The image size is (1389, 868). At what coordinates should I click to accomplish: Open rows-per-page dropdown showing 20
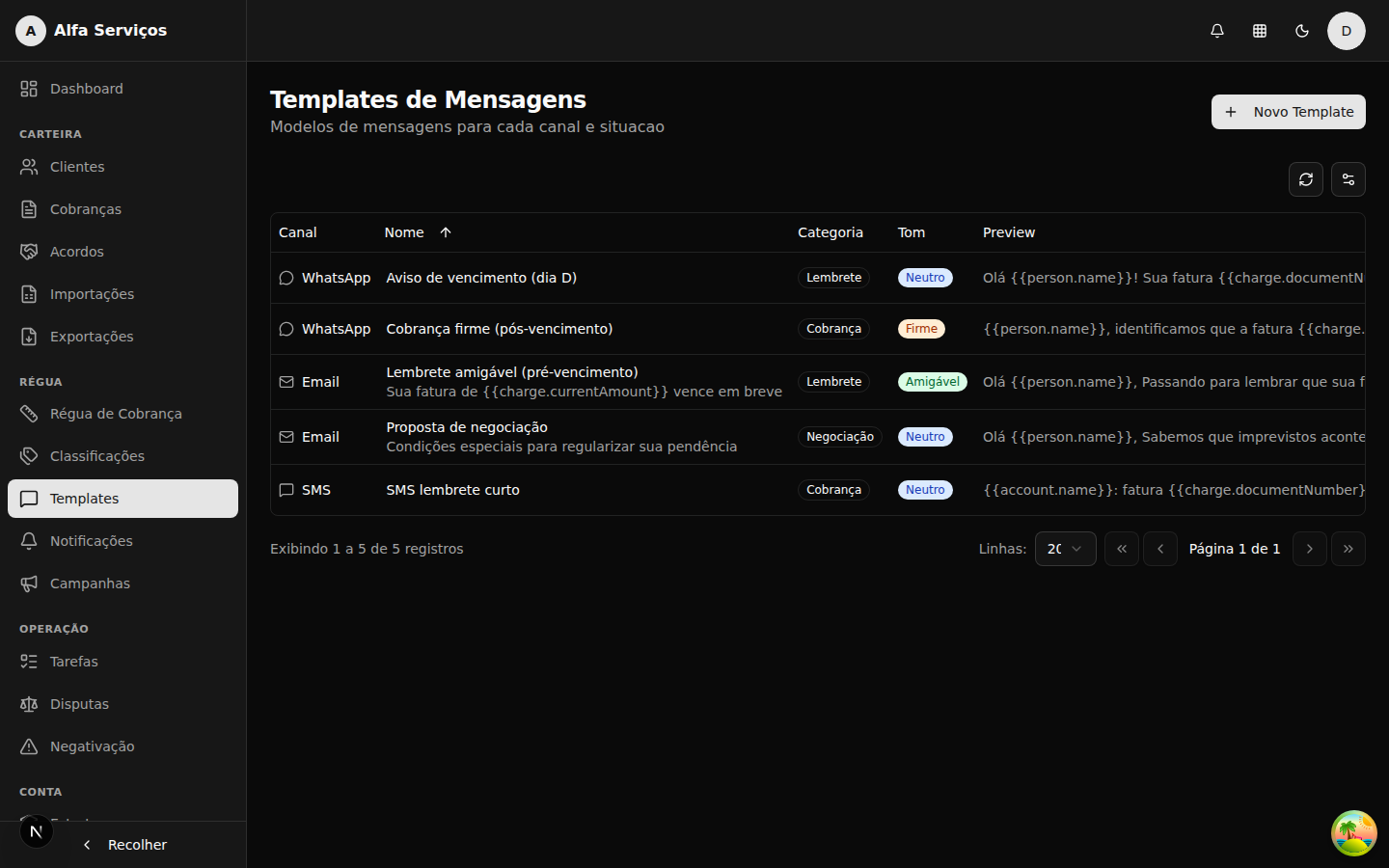point(1065,549)
